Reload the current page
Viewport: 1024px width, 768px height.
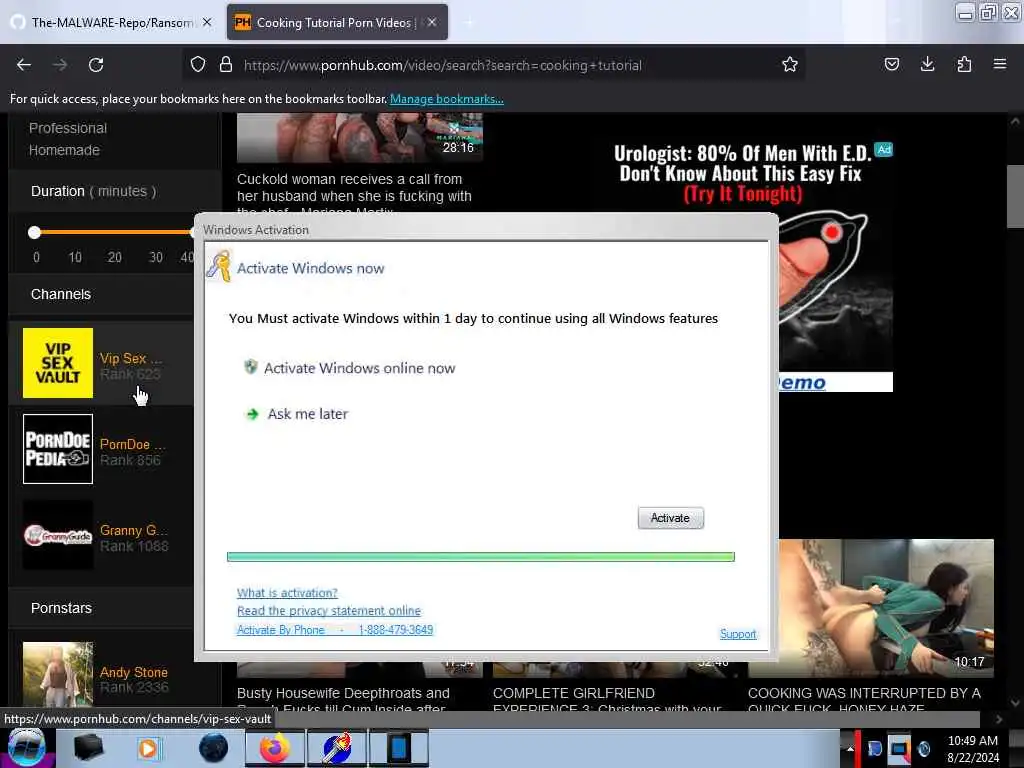pyautogui.click(x=96, y=65)
